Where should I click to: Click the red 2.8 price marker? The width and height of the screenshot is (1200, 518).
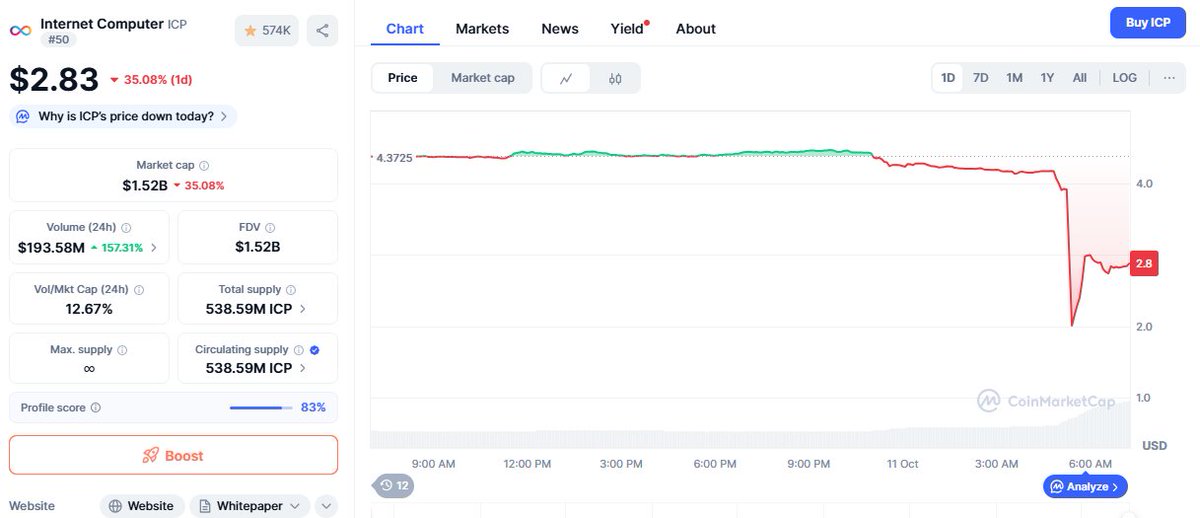click(1143, 263)
